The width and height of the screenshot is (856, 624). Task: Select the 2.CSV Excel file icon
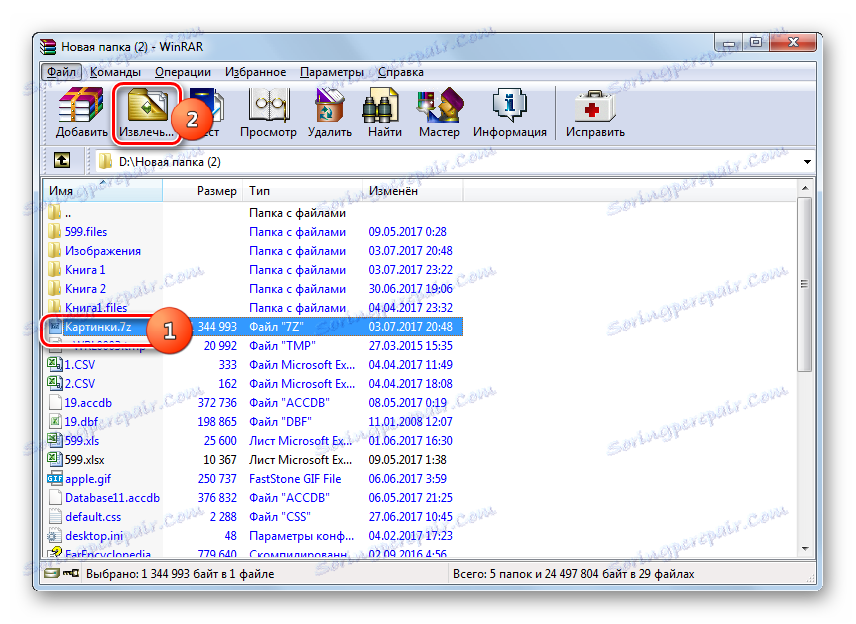pos(54,383)
